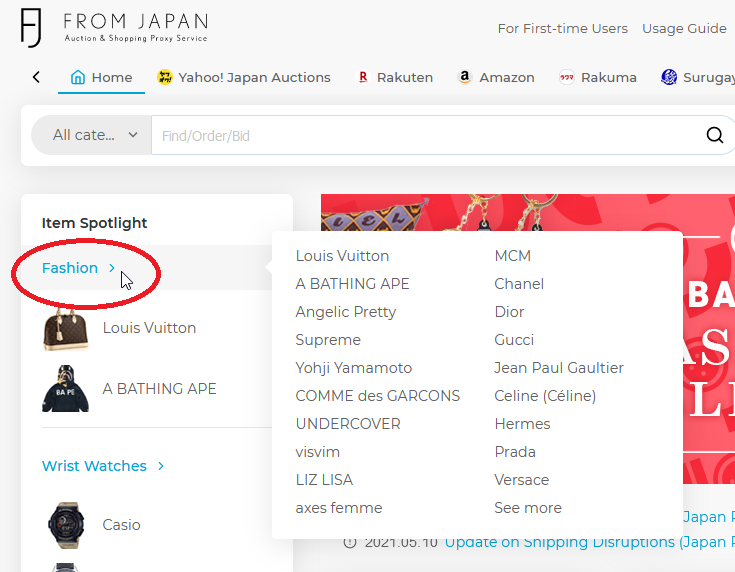
Task: Click the Fashion category link
Action: pyautogui.click(x=70, y=268)
